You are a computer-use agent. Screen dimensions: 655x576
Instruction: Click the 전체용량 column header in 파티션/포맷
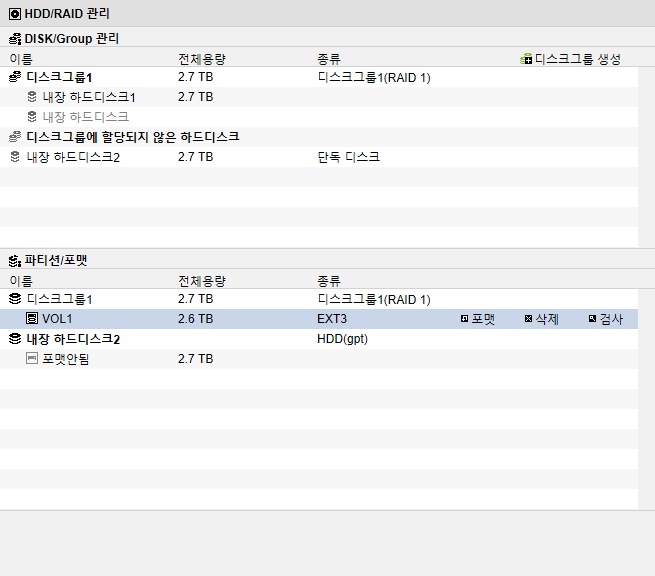[x=202, y=281]
